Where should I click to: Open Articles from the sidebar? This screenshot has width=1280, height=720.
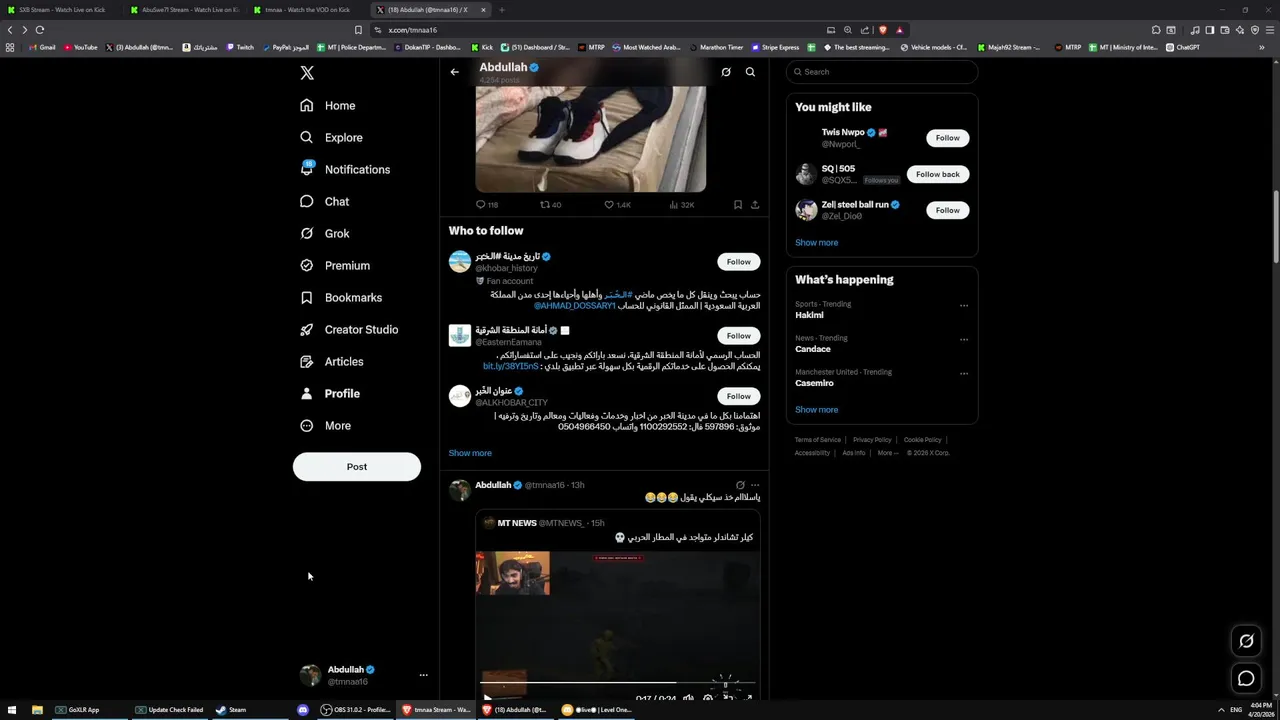click(332, 361)
